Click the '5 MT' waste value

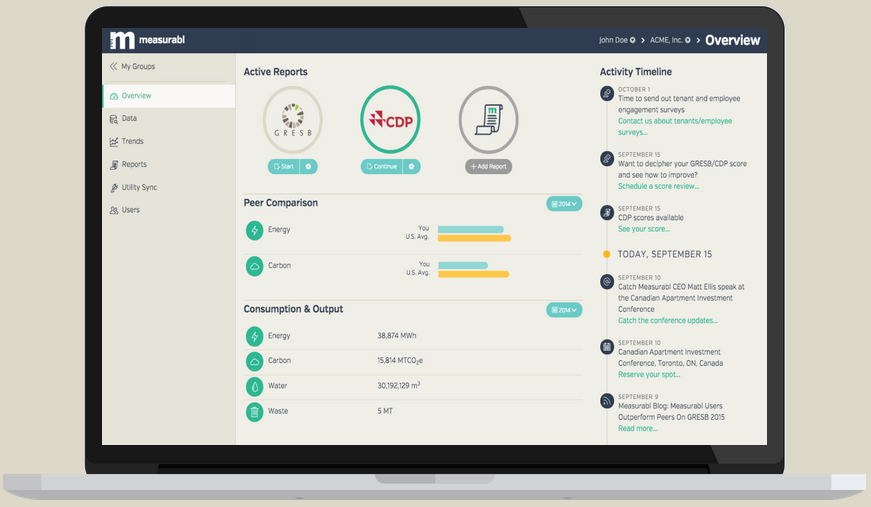(385, 411)
